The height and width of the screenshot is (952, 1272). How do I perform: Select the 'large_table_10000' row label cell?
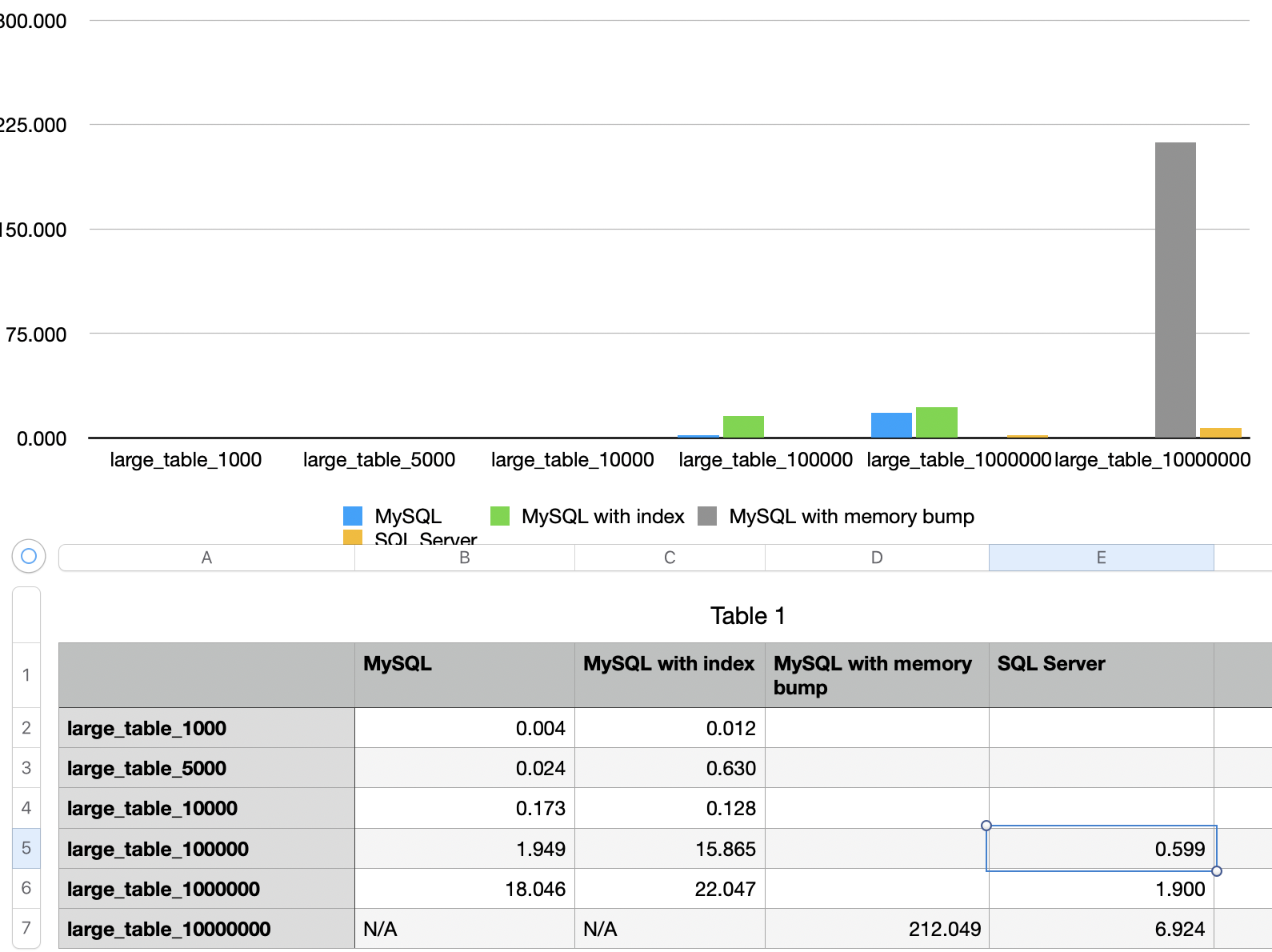207,808
